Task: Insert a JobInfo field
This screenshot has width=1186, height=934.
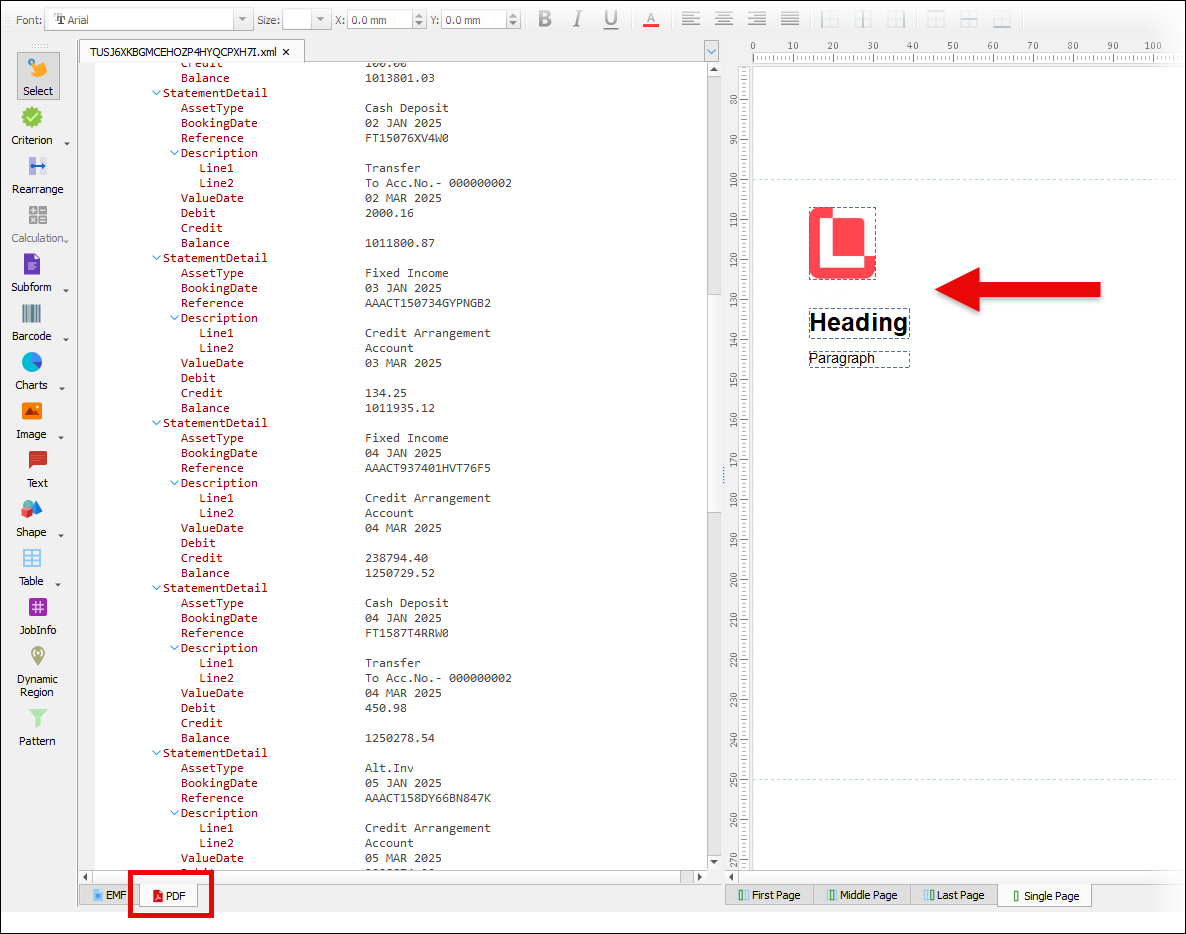Action: pos(37,616)
